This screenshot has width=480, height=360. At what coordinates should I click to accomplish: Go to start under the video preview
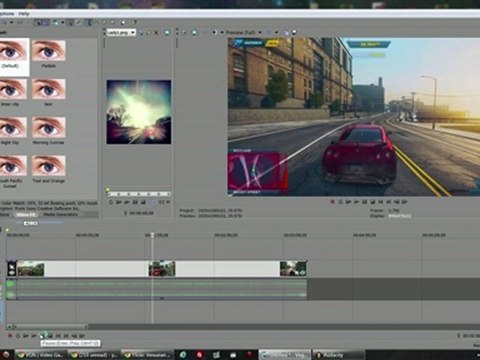point(380,202)
